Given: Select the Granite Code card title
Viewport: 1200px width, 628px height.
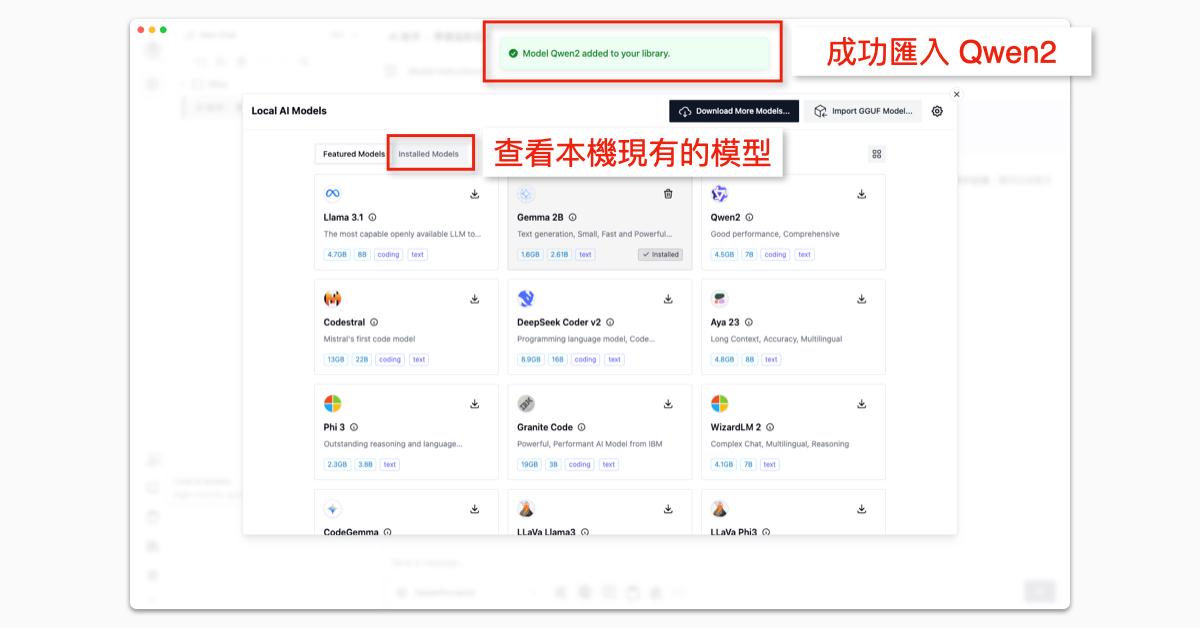Looking at the screenshot, I should click(545, 427).
